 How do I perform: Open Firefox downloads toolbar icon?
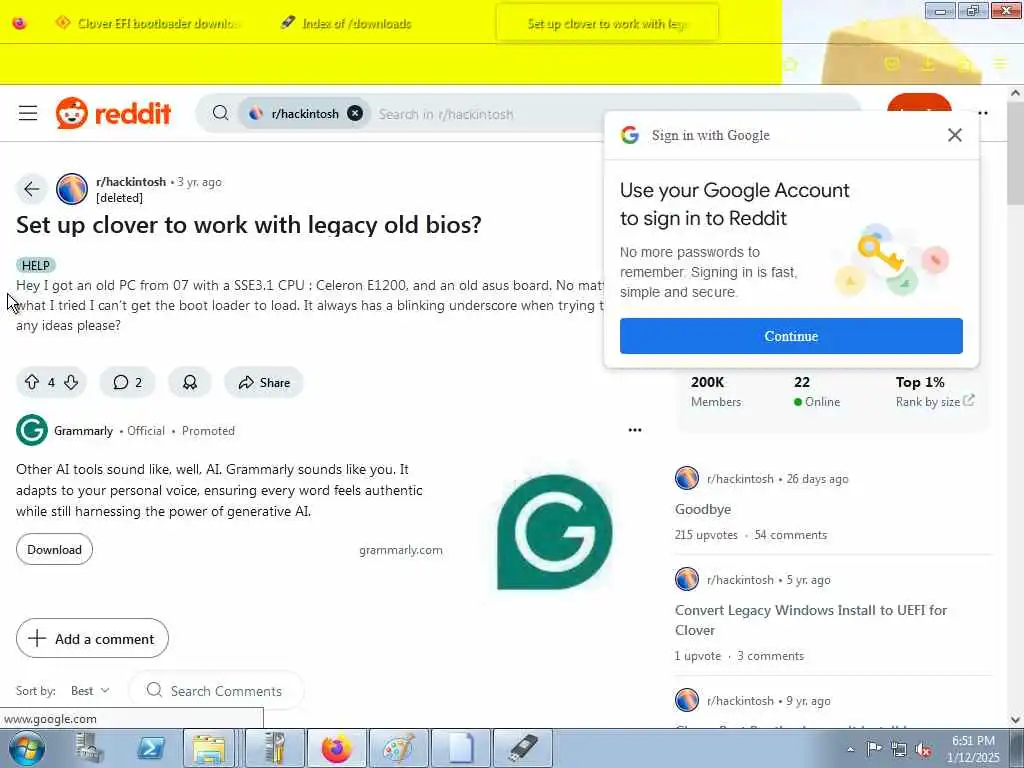pyautogui.click(x=928, y=64)
